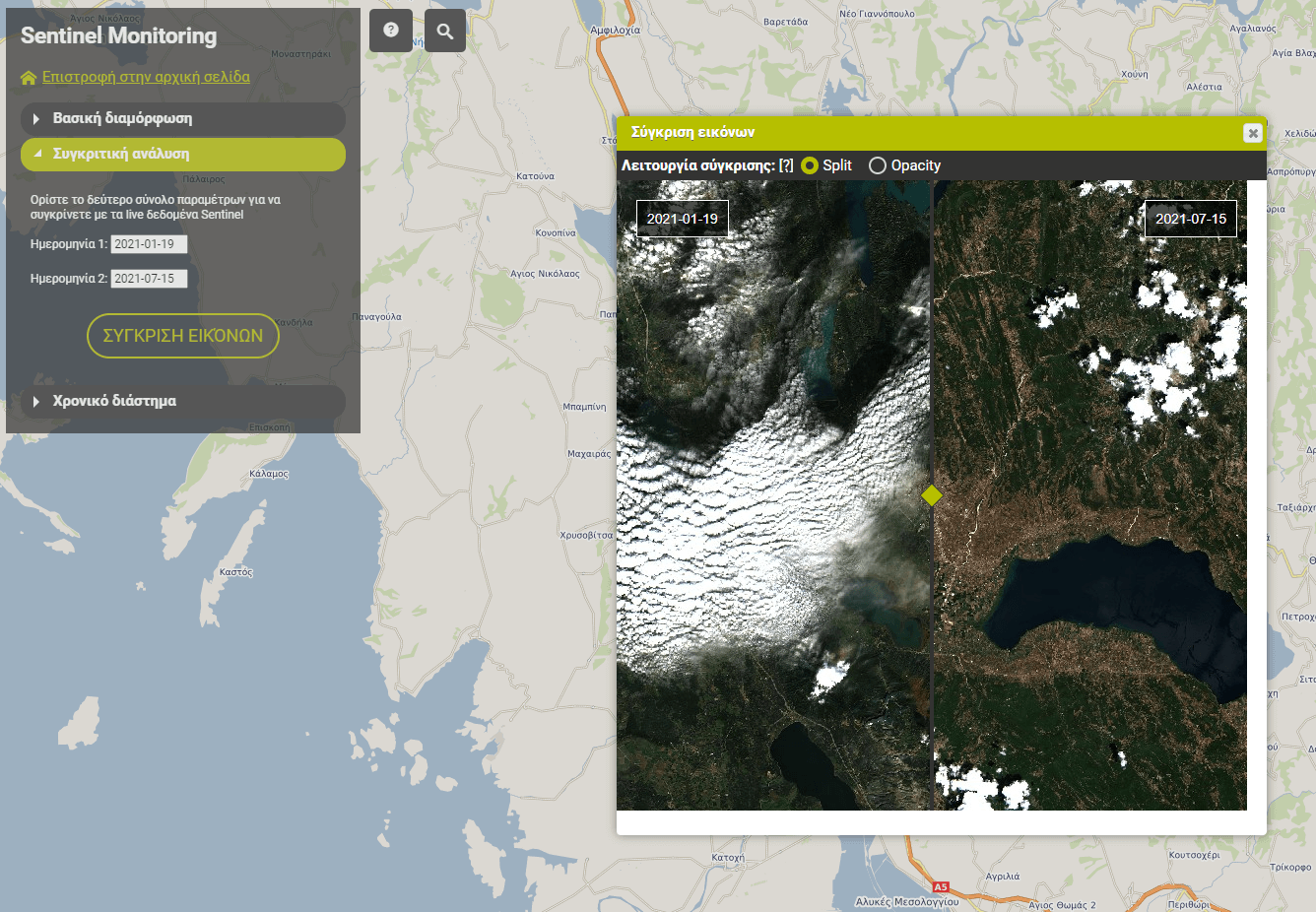Click the Χούνη map label
Viewport: 1316px width, 912px height.
1135,75
